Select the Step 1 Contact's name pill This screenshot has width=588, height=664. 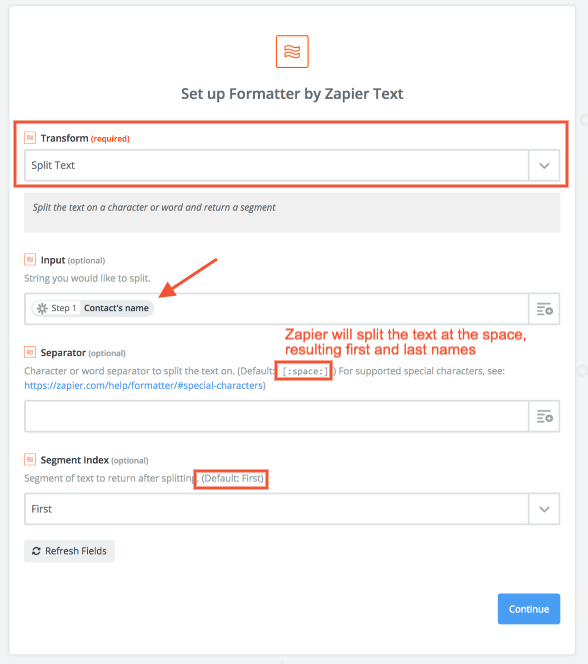[93, 308]
